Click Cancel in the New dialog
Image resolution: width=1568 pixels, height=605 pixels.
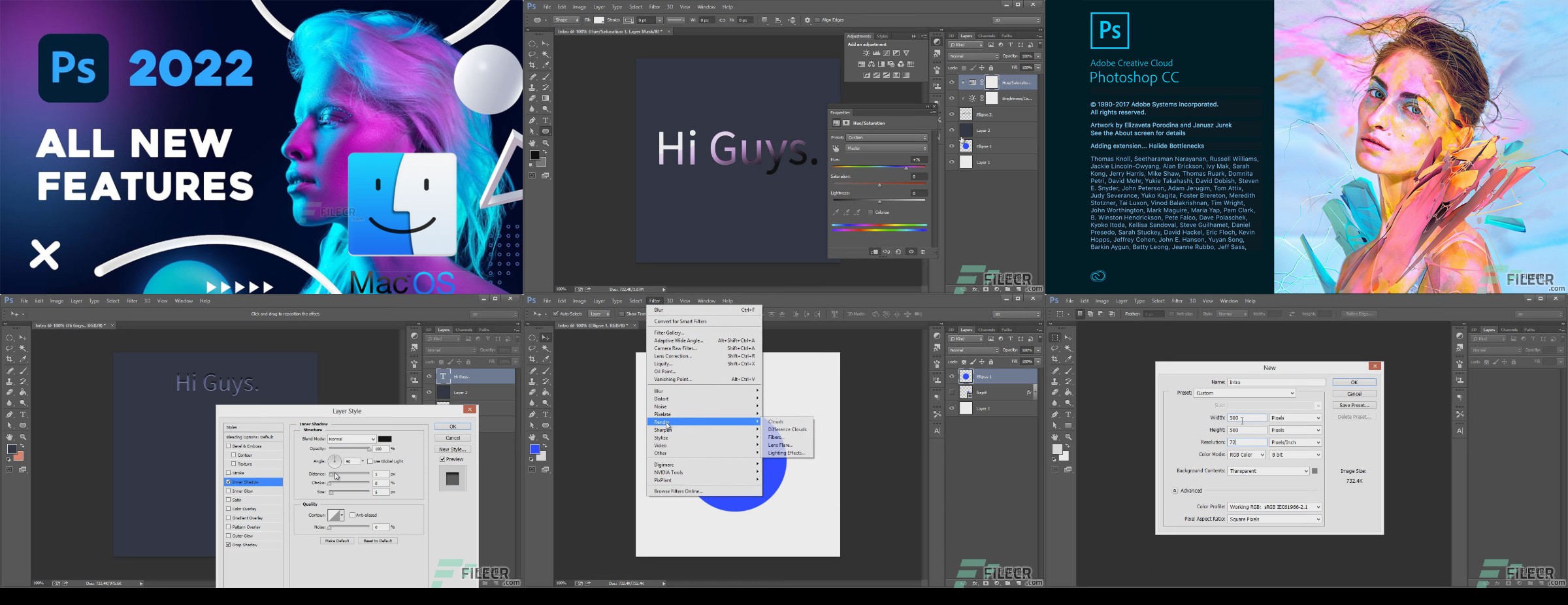coord(1354,394)
